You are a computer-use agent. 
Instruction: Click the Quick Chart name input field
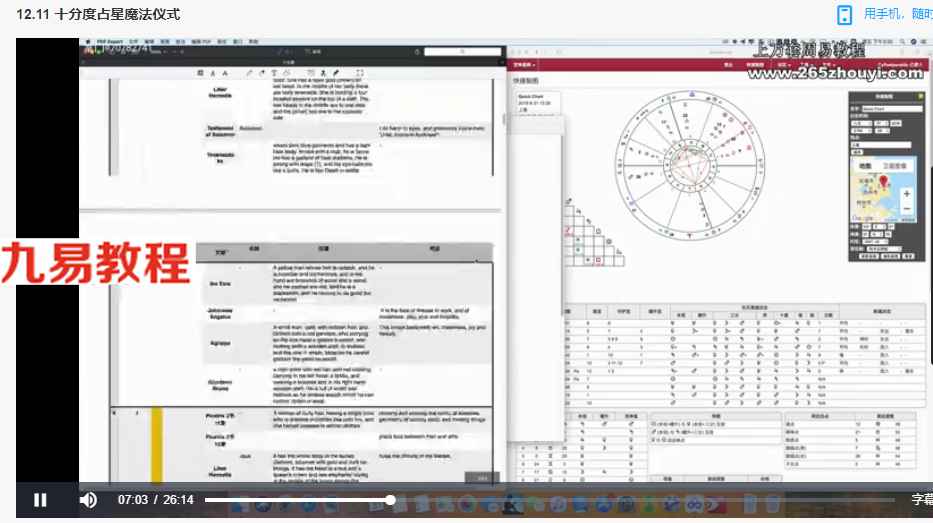click(892, 109)
